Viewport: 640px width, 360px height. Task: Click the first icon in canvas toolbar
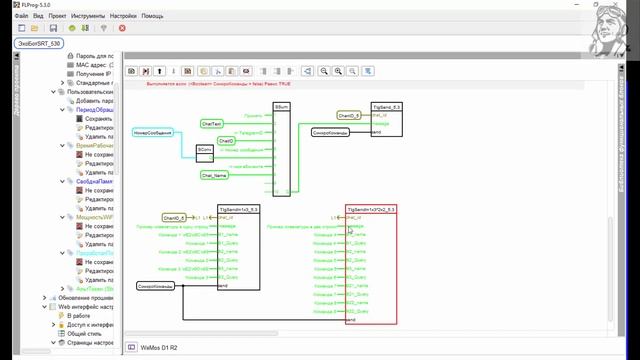pyautogui.click(x=131, y=71)
